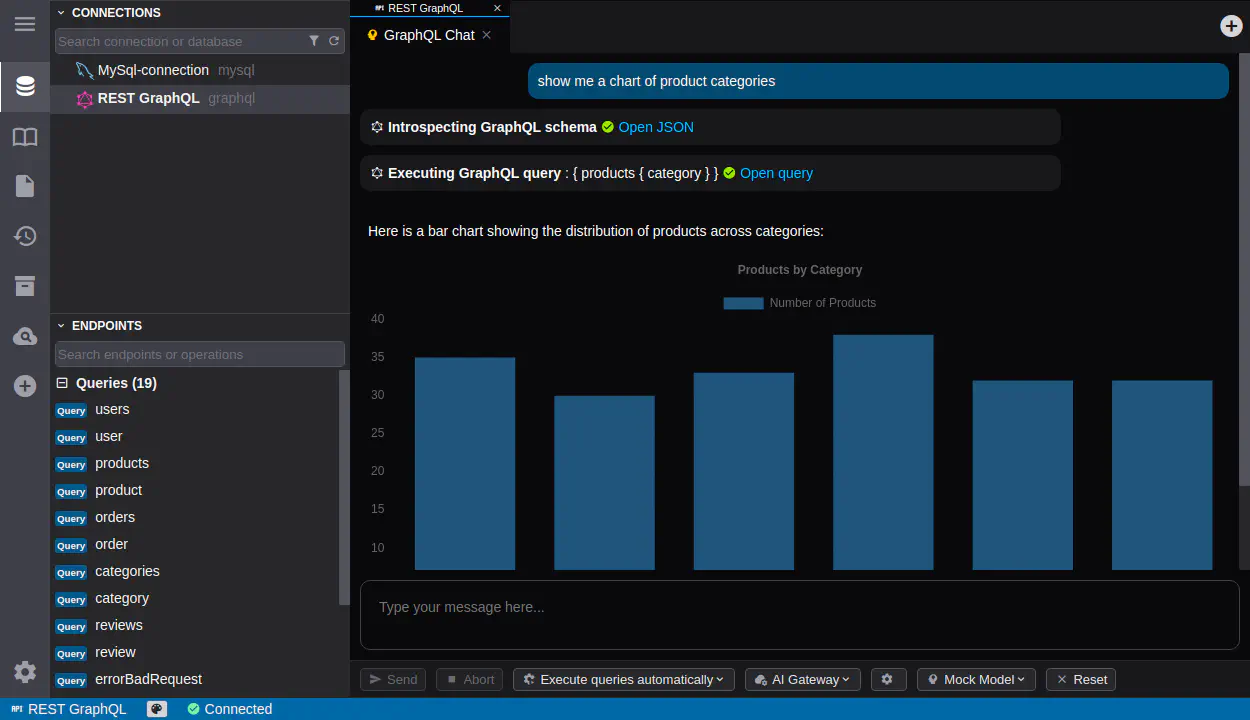This screenshot has height=720, width=1250.
Task: Collapse the CONNECTIONS section
Action: [x=61, y=13]
